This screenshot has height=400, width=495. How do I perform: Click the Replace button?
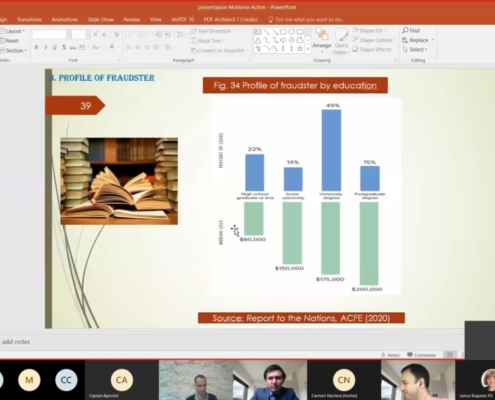pos(418,40)
